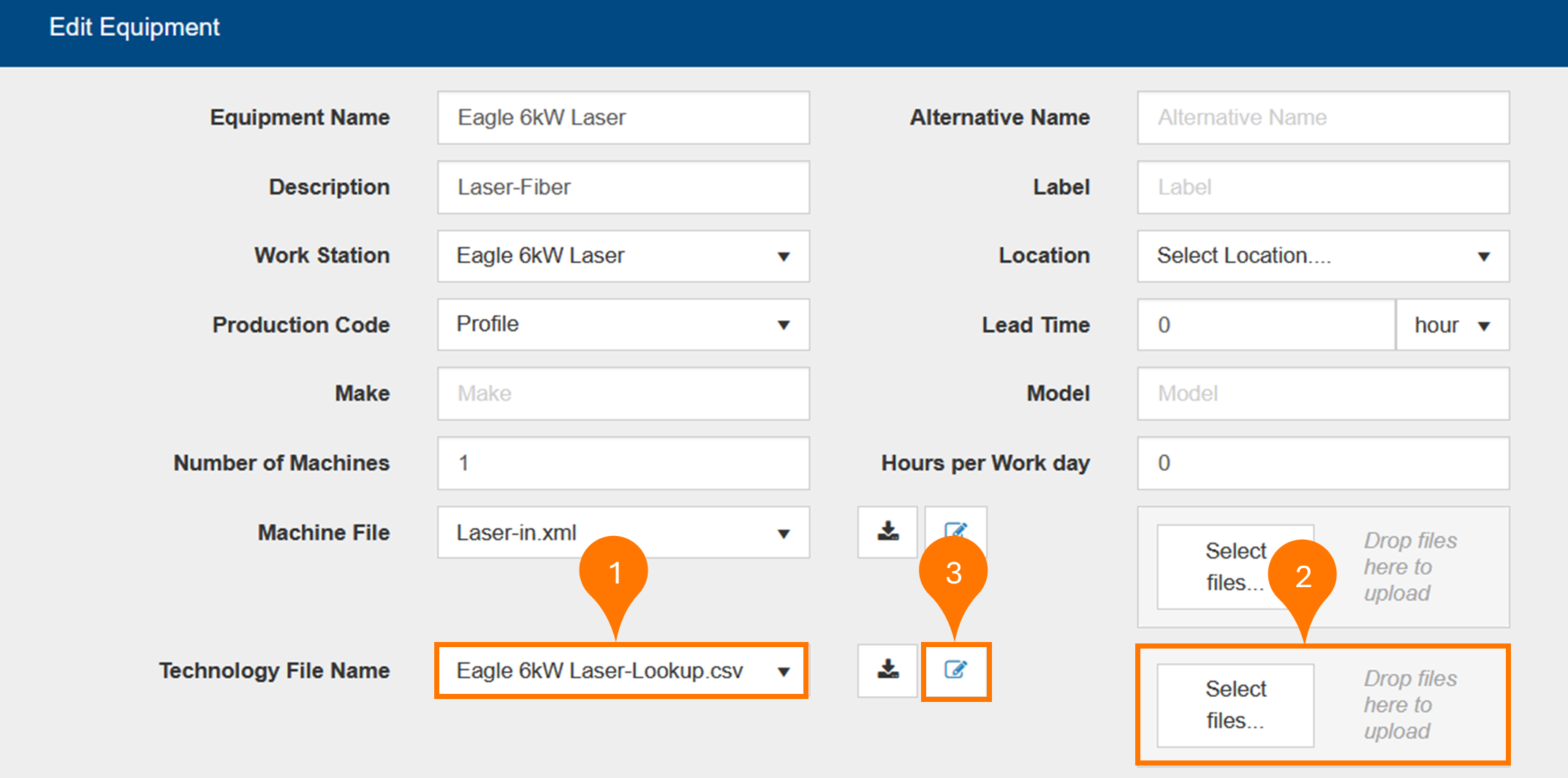Image resolution: width=1568 pixels, height=778 pixels.
Task: Click into the Label input field
Action: click(x=1322, y=187)
